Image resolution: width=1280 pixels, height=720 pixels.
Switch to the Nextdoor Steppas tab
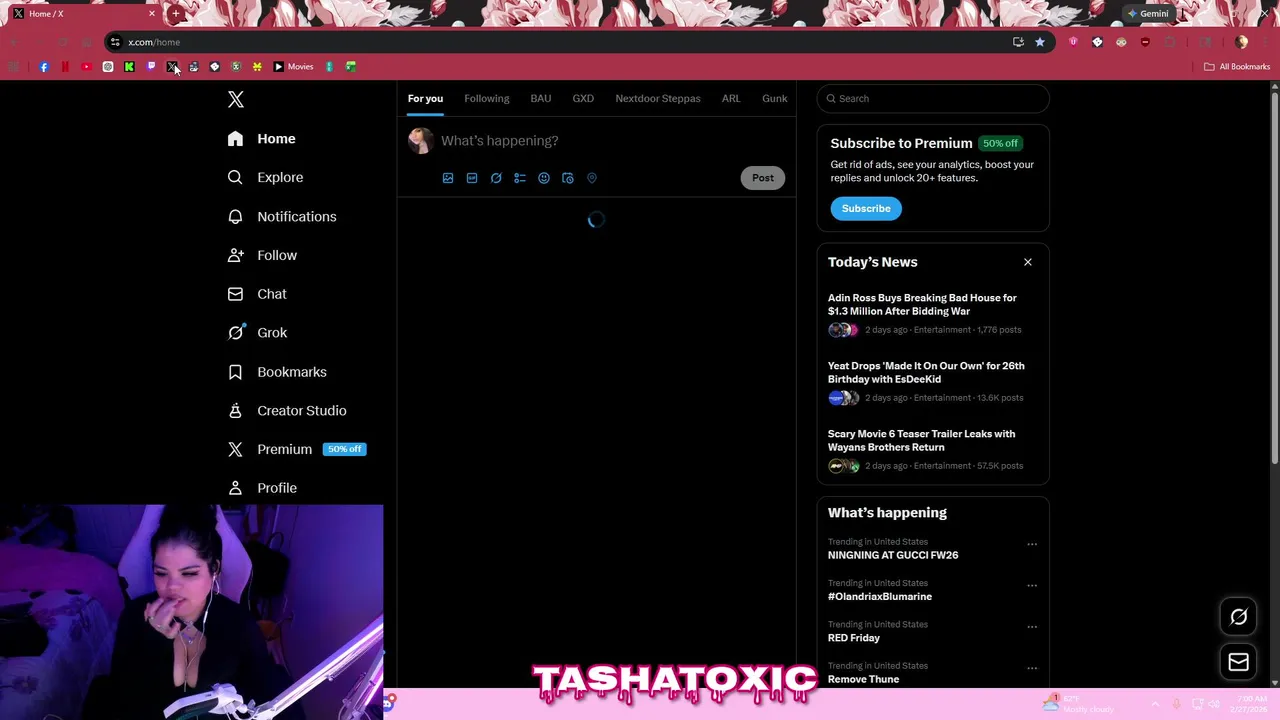click(658, 98)
